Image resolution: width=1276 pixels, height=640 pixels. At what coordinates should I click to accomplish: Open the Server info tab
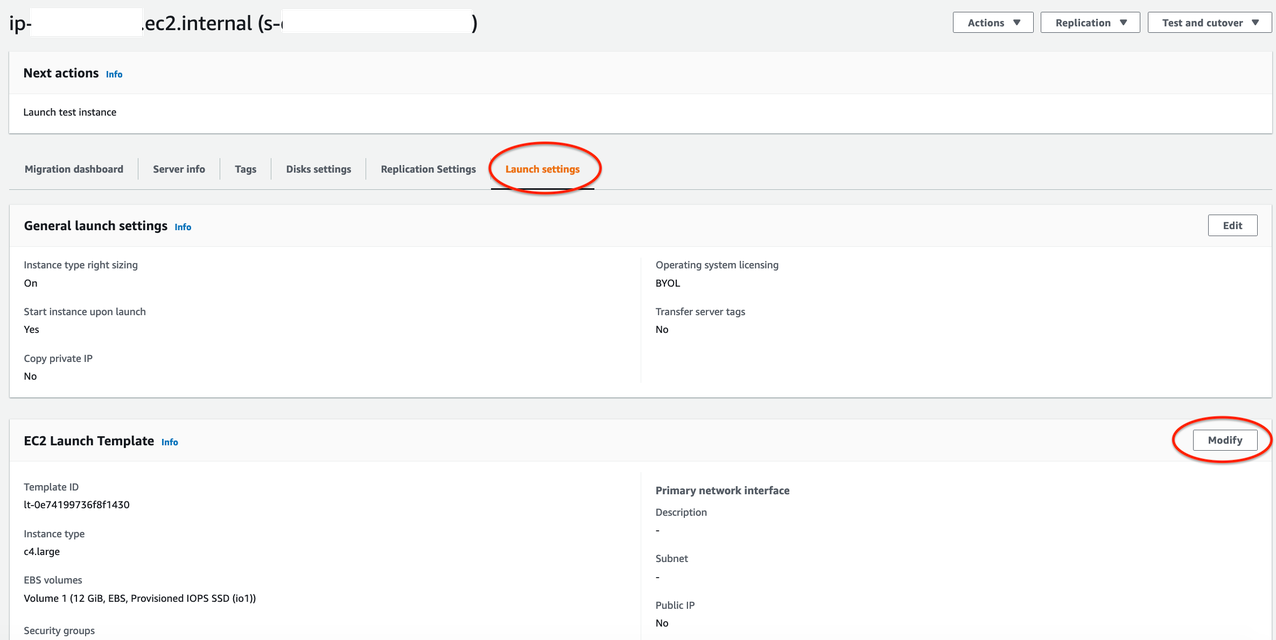pos(178,169)
